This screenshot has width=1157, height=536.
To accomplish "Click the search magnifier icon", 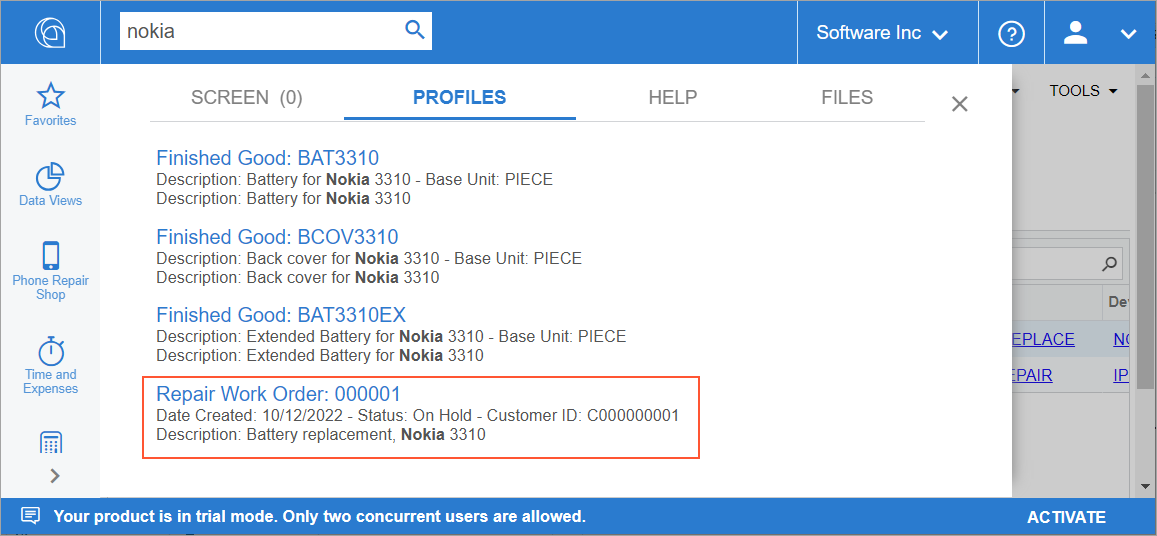I will click(414, 30).
